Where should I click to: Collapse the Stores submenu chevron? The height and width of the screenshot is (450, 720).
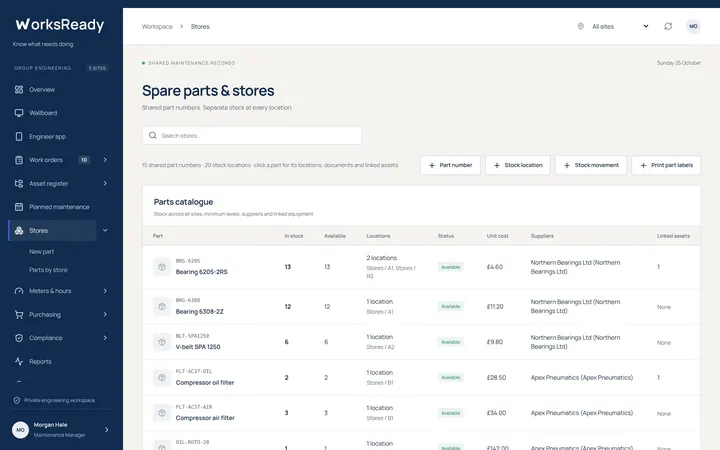(105, 231)
